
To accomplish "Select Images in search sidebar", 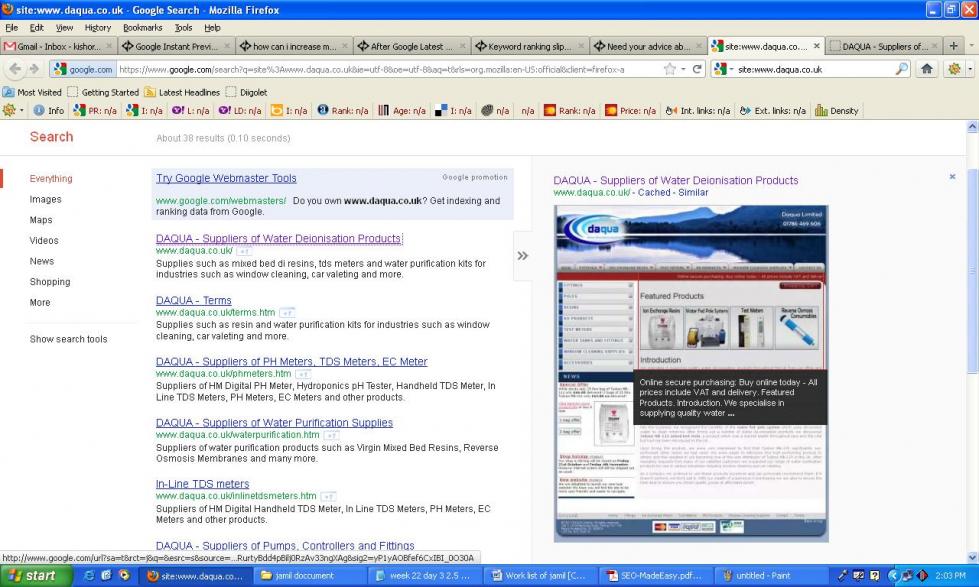I will click(x=45, y=199).
